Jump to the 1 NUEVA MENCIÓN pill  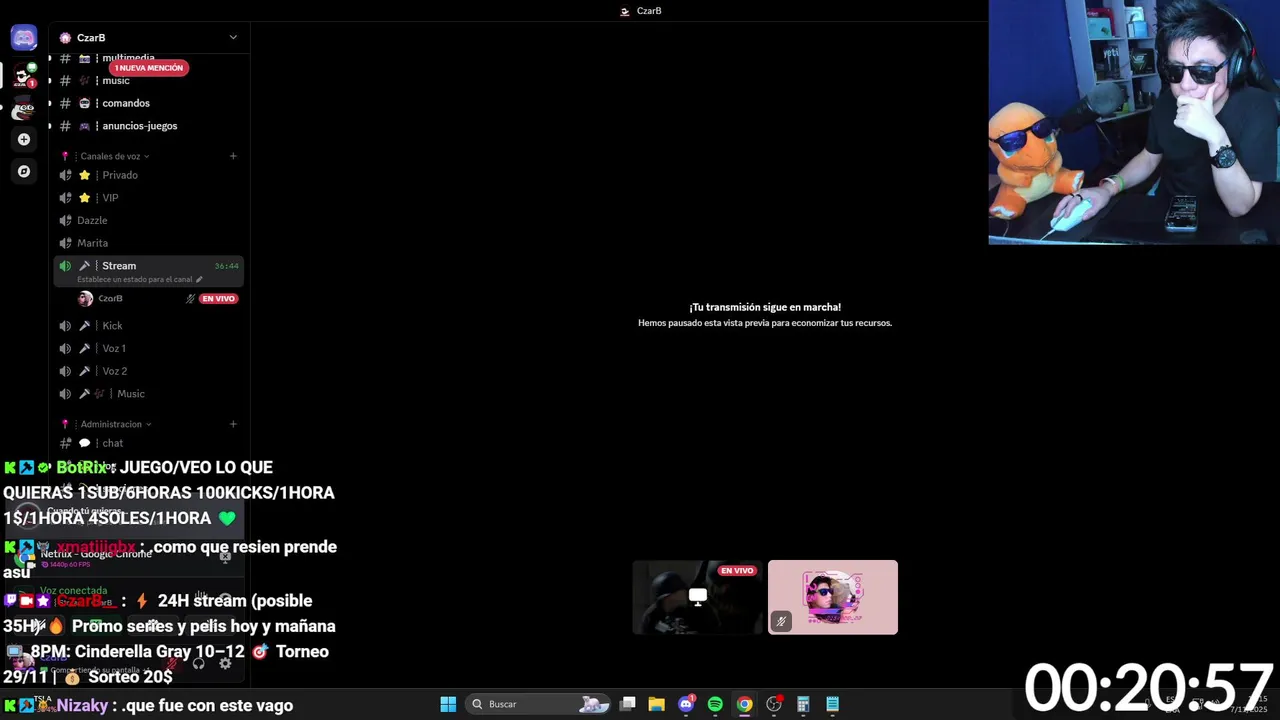tap(148, 68)
